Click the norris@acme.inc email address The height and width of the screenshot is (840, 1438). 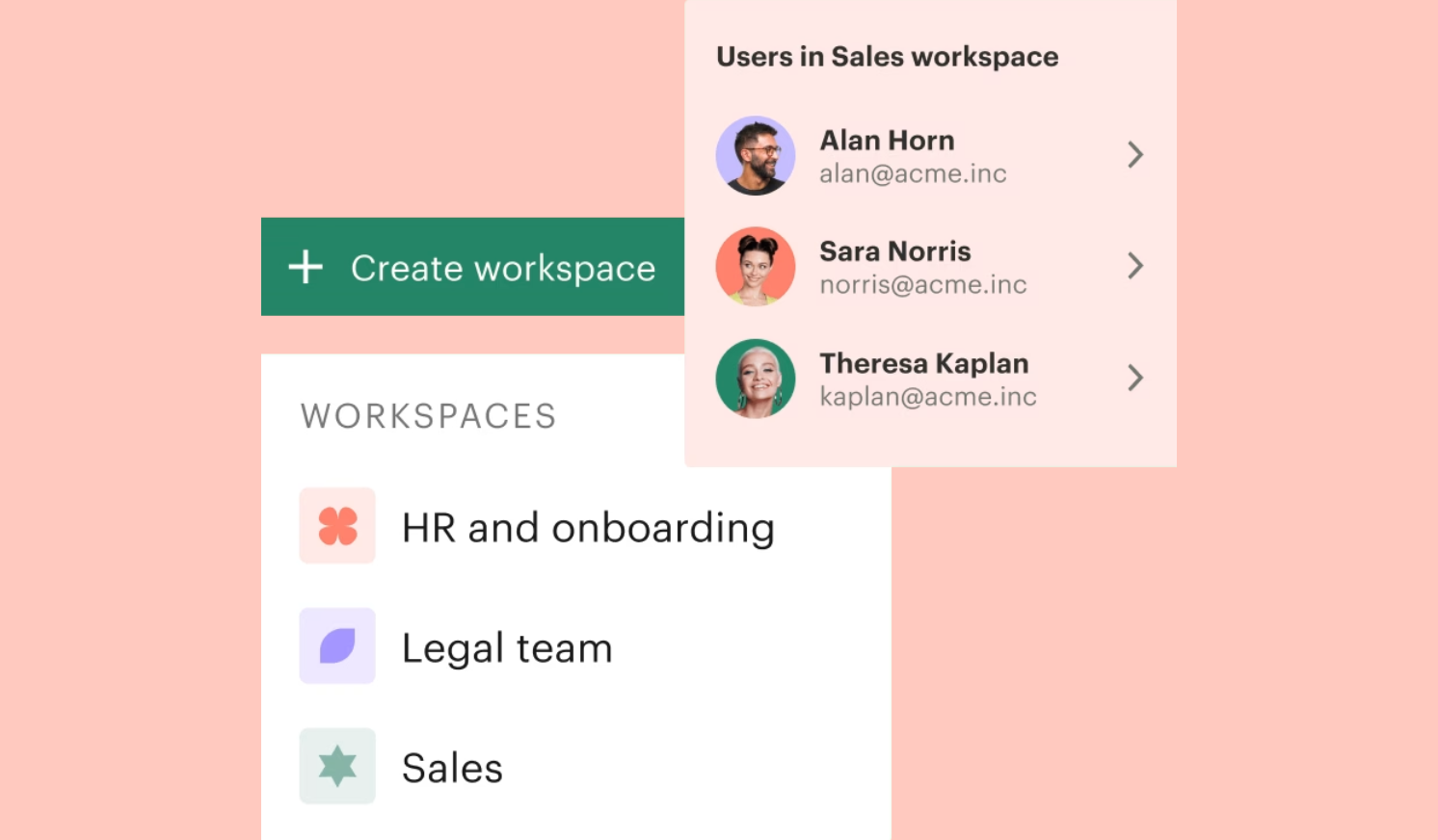point(923,285)
